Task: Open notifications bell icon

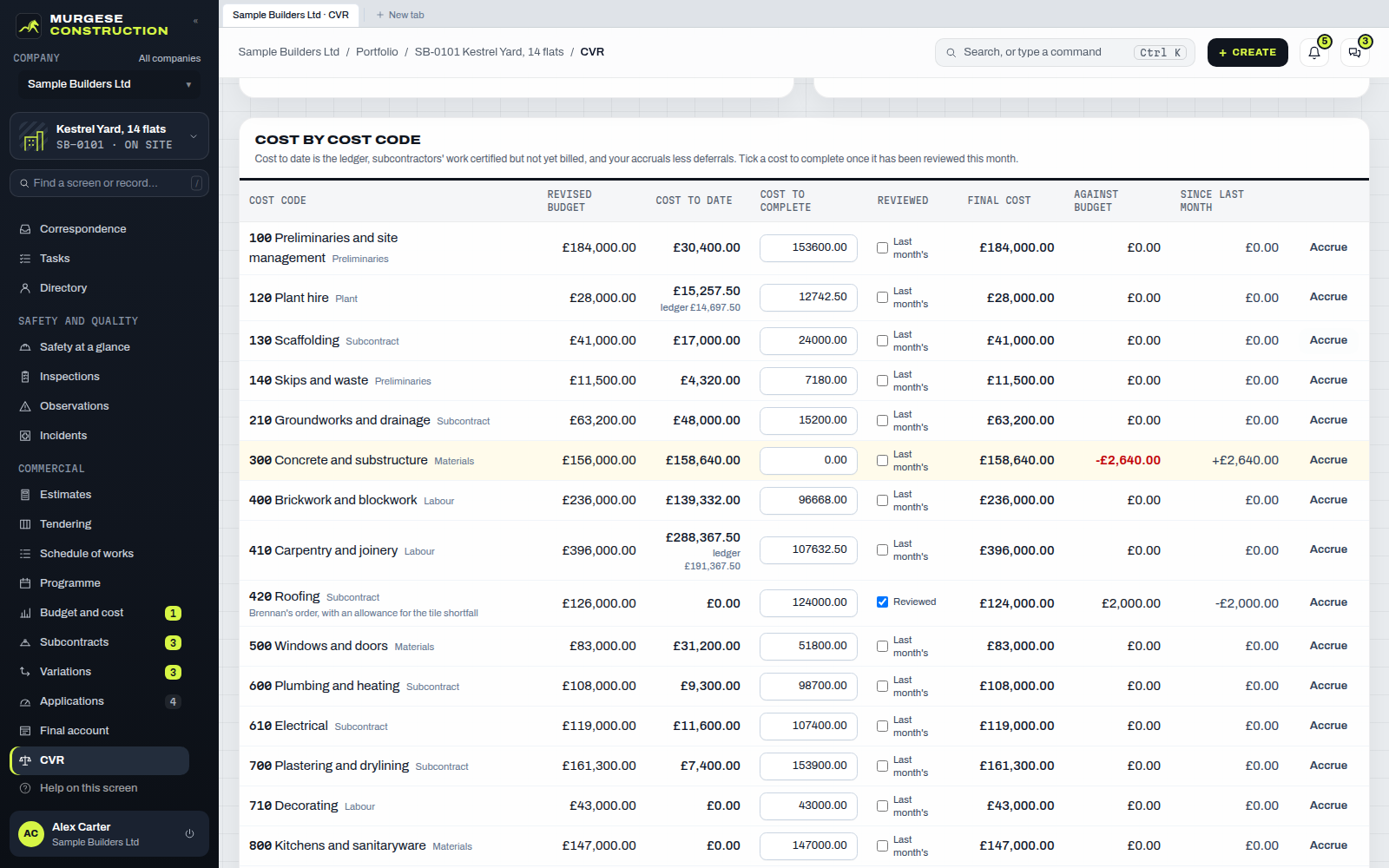Action: [x=1314, y=52]
